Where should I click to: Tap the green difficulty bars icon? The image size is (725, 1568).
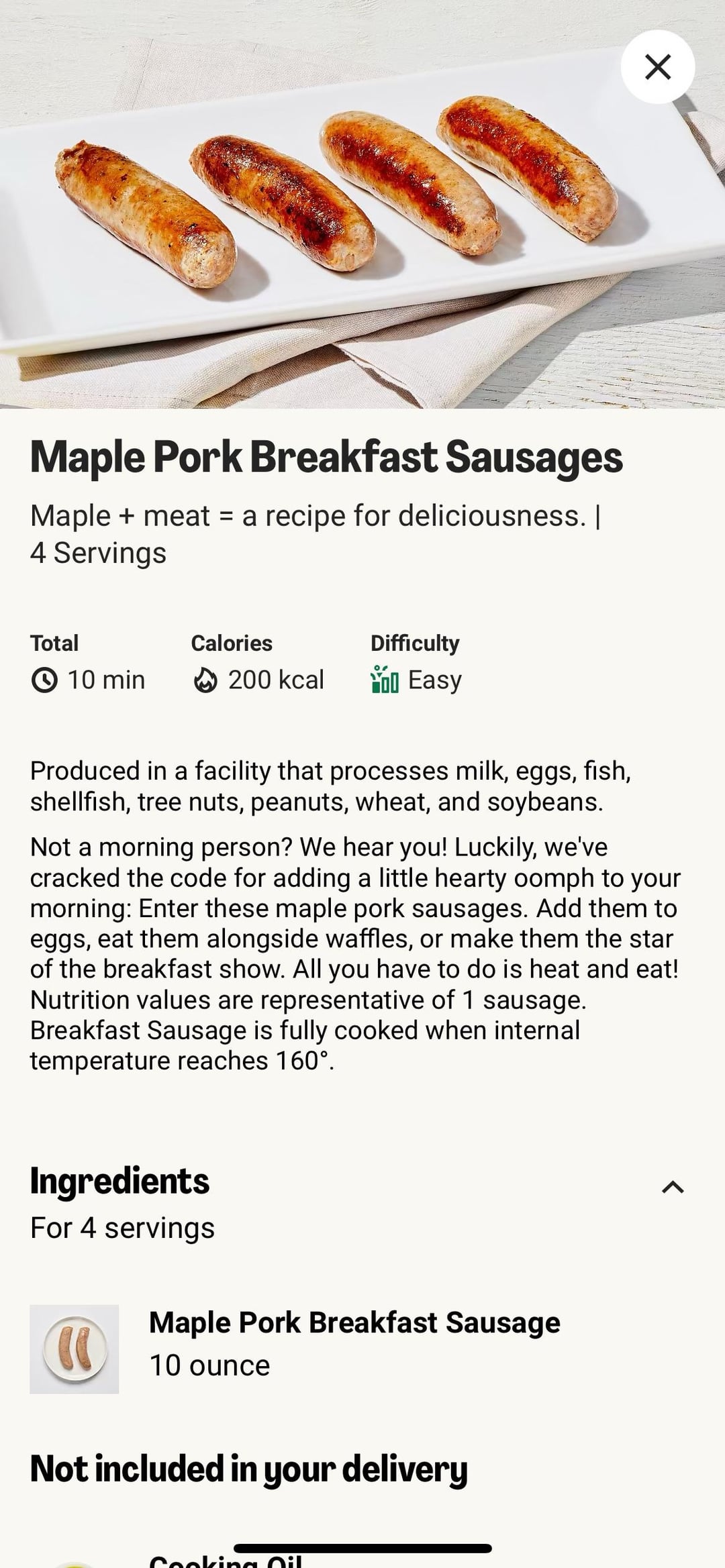tap(385, 680)
